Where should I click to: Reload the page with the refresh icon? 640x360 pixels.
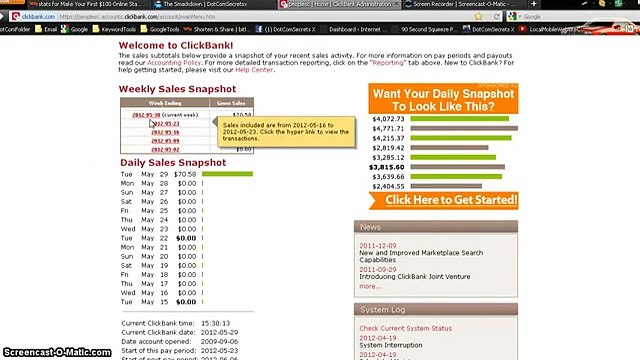496,16
